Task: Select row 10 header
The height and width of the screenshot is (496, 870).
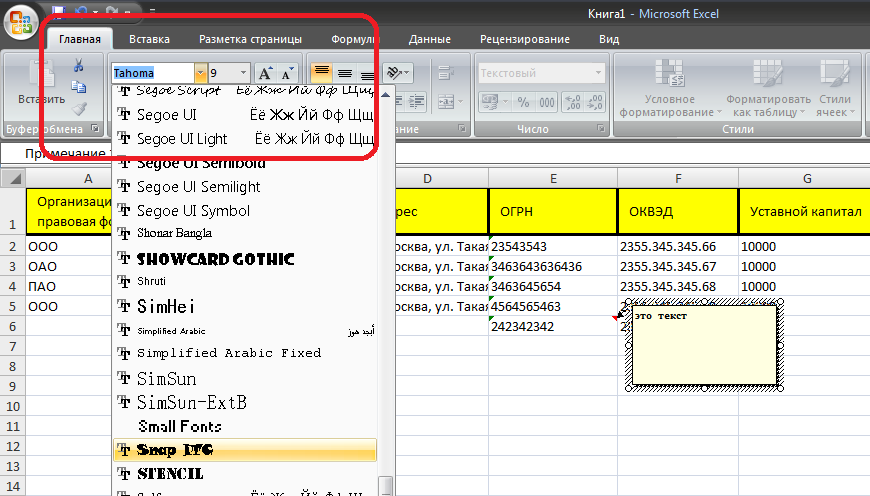Action: pos(13,406)
